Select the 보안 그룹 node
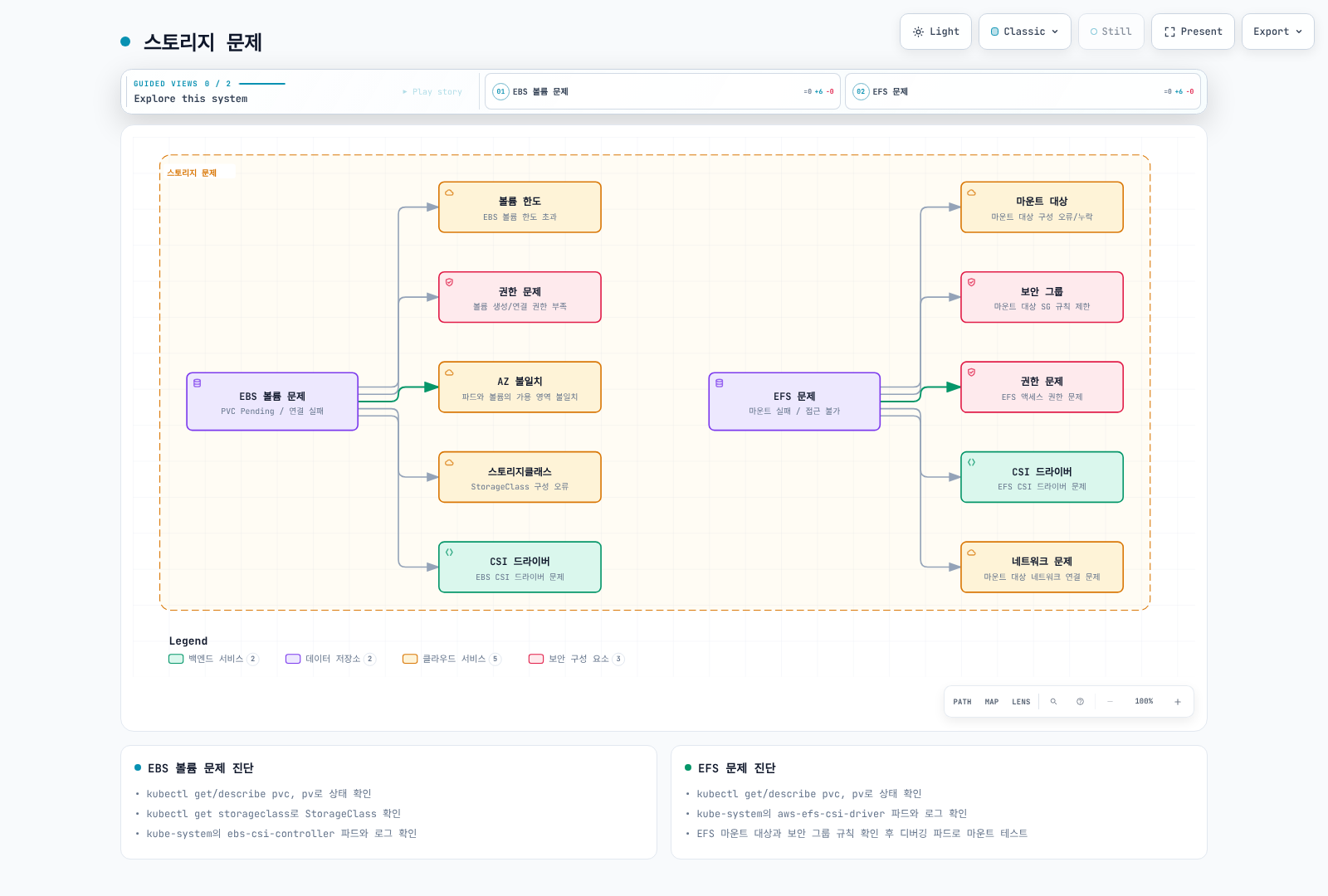 pos(1042,297)
